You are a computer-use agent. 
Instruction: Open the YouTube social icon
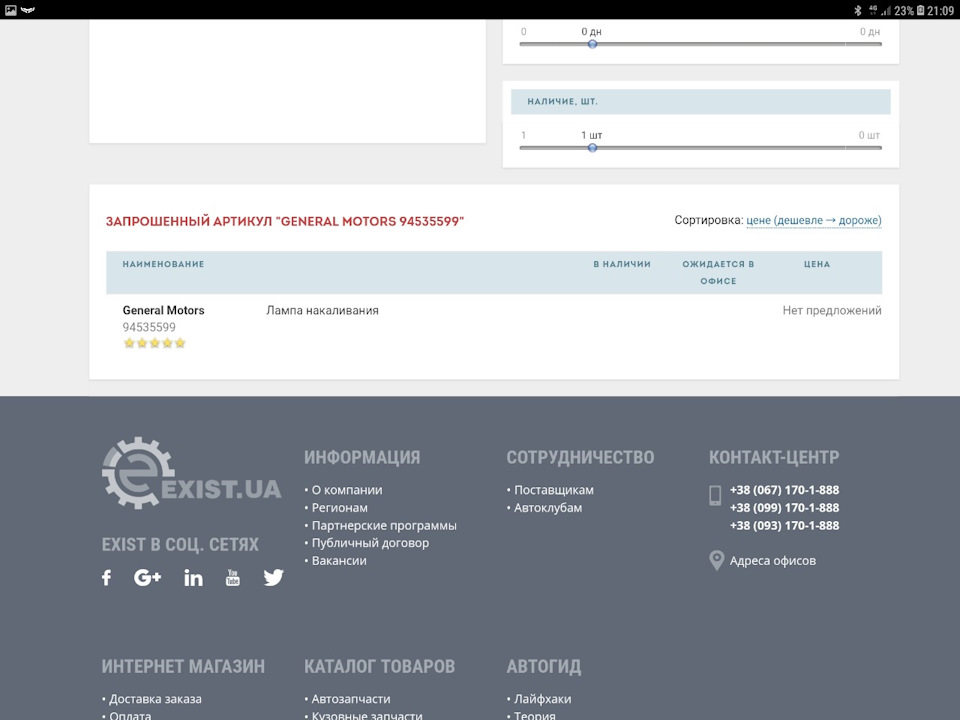tap(233, 577)
